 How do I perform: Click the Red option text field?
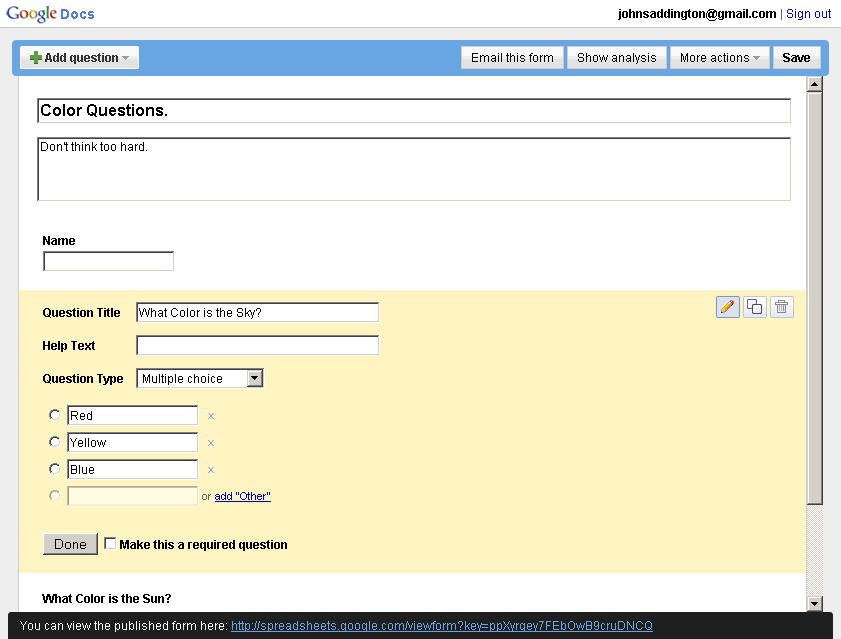(132, 415)
